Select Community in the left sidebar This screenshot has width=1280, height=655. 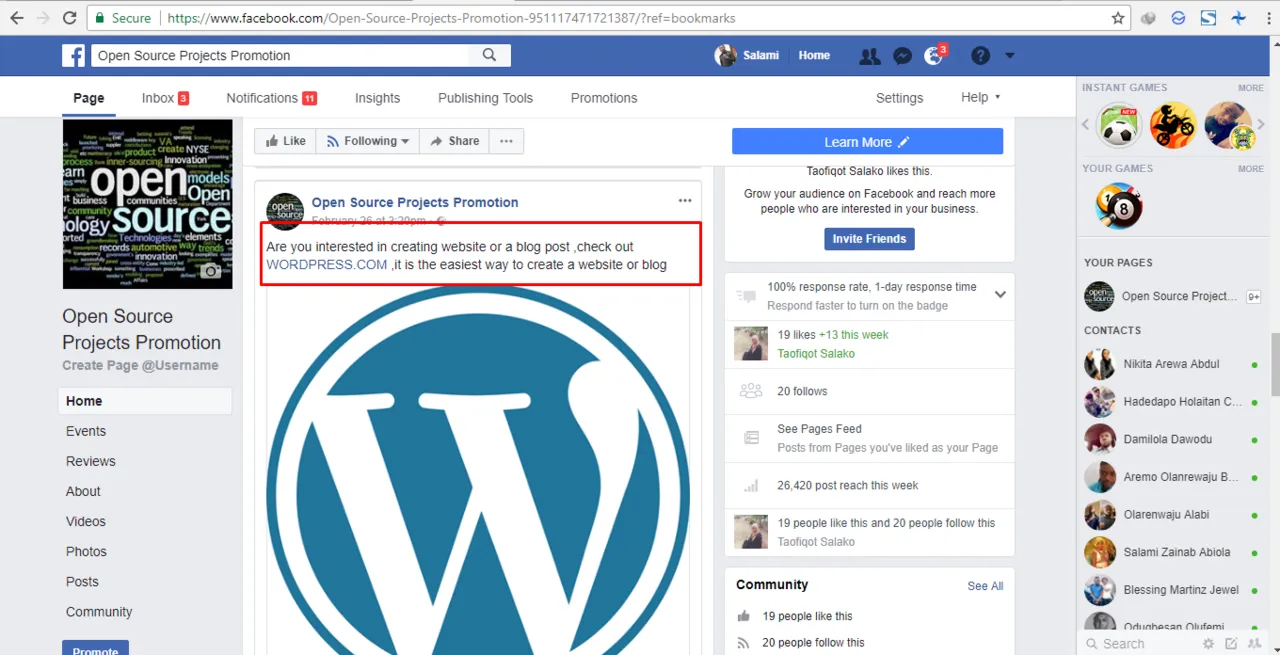(x=99, y=611)
